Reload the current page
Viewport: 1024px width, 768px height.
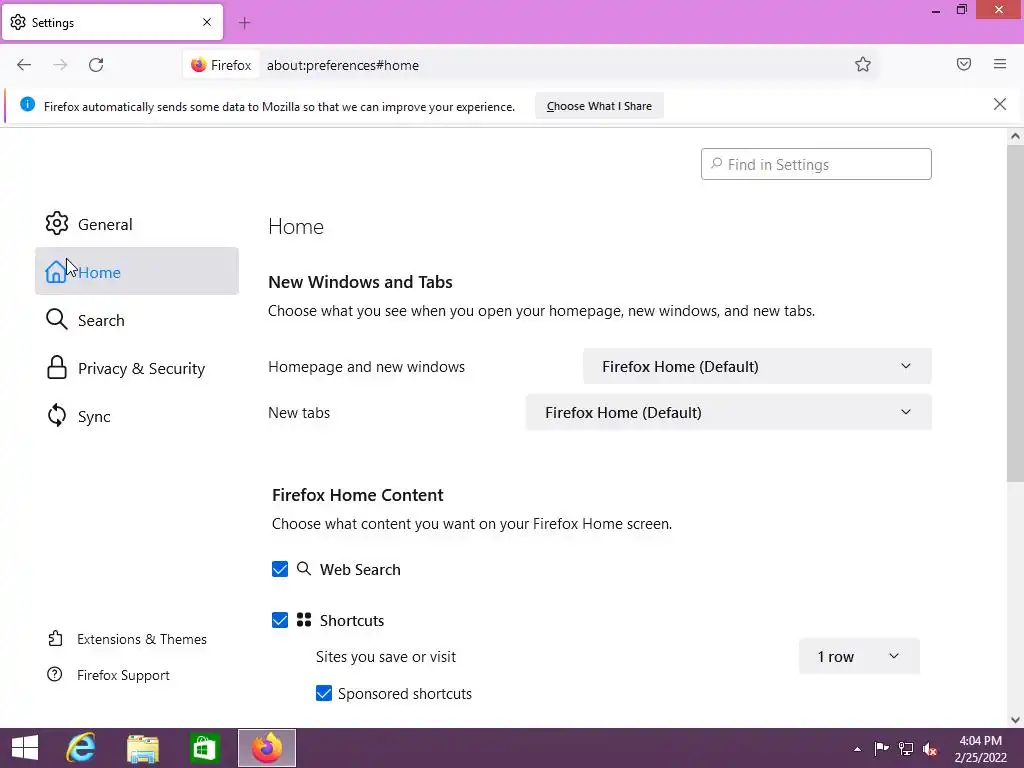[96, 65]
